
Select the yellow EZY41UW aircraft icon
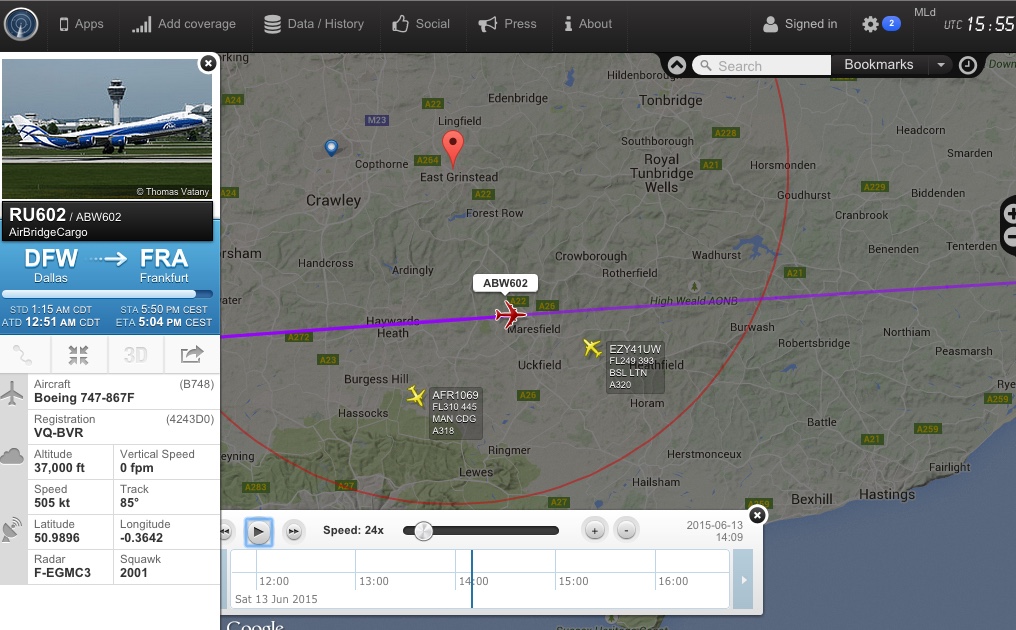click(592, 348)
